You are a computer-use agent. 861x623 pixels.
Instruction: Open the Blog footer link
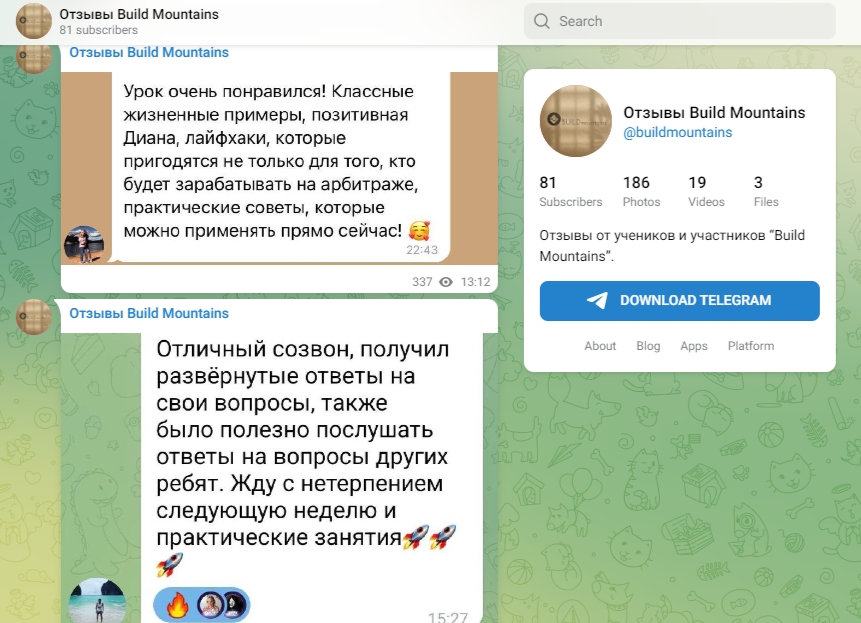pyautogui.click(x=648, y=346)
